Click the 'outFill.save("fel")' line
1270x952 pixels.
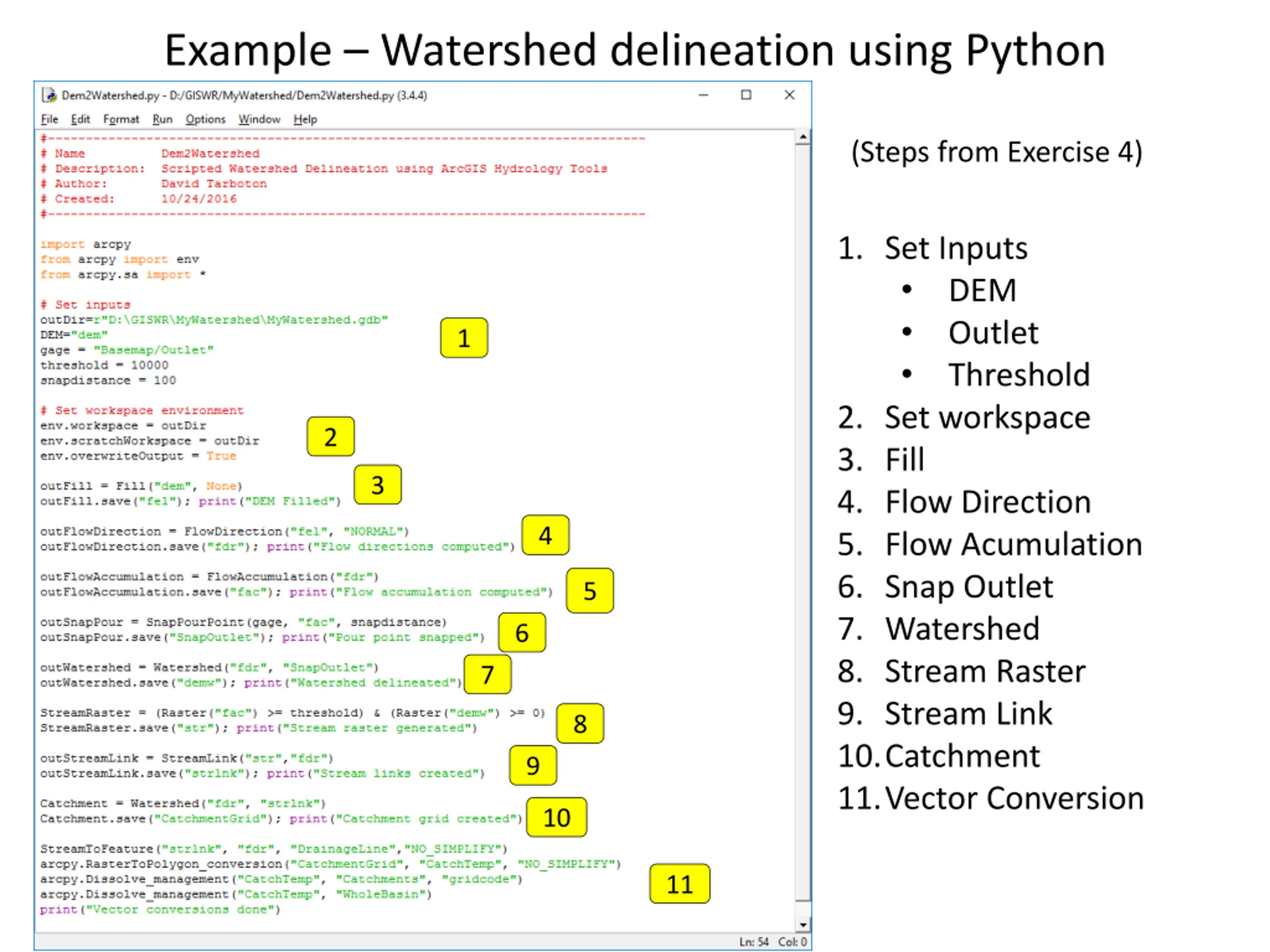coord(190,501)
